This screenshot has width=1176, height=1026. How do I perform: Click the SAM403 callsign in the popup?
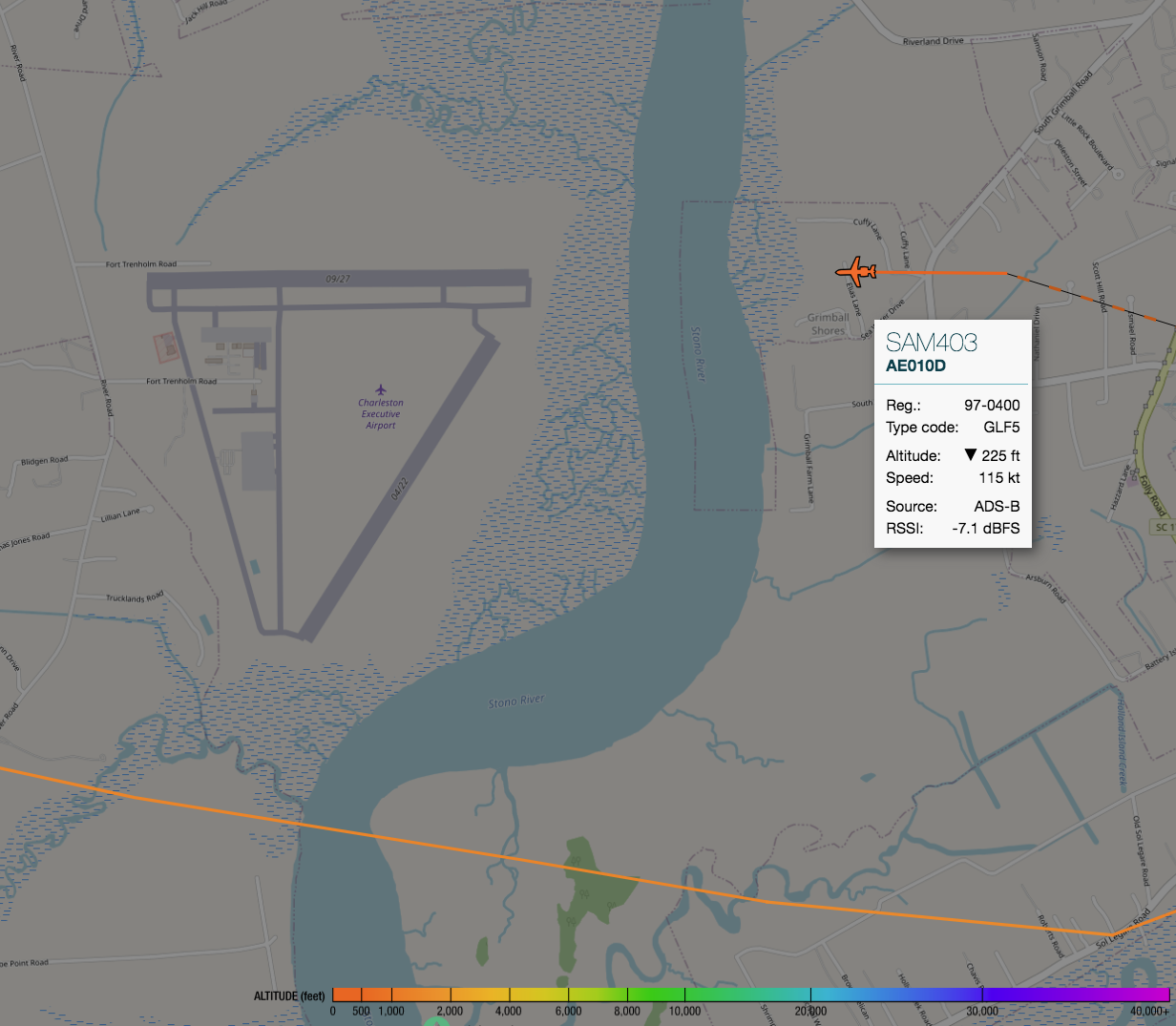(932, 342)
